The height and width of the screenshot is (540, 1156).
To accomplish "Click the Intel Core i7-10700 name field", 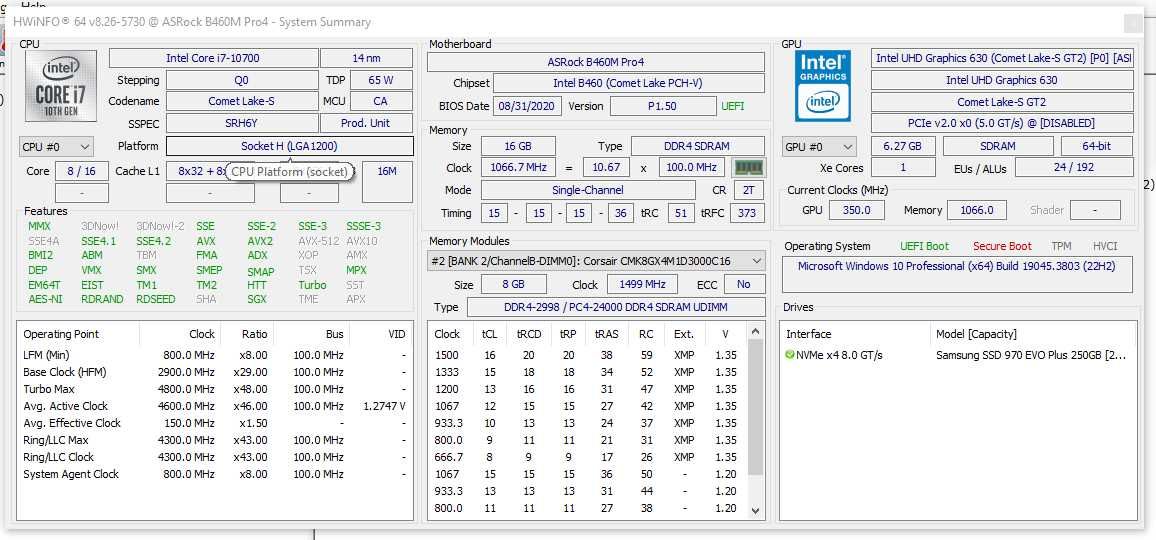I will [213, 58].
